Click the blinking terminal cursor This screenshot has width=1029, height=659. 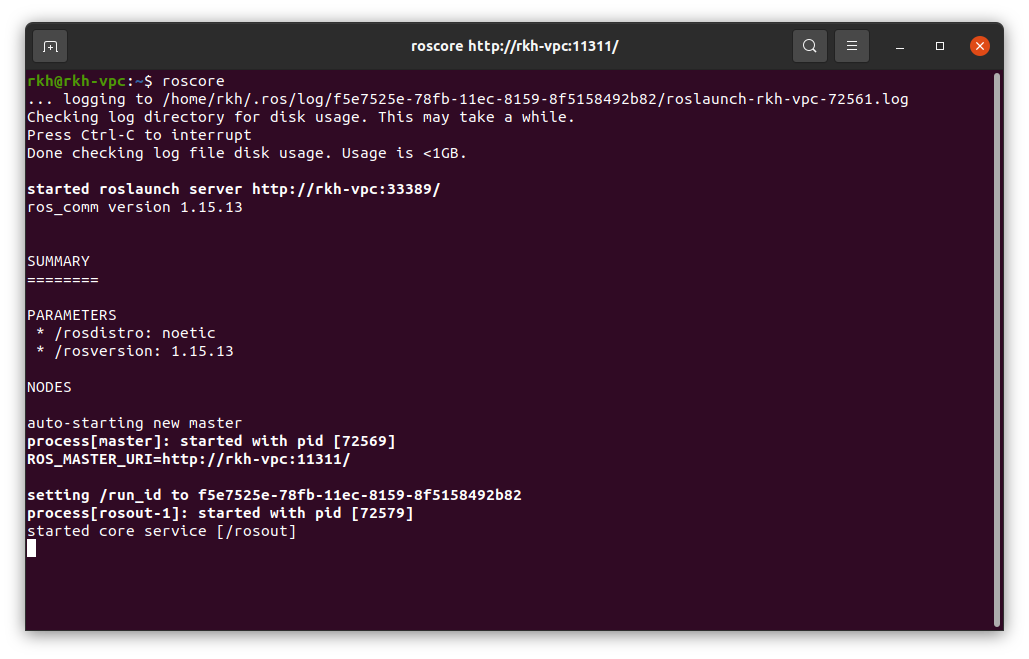click(31, 548)
